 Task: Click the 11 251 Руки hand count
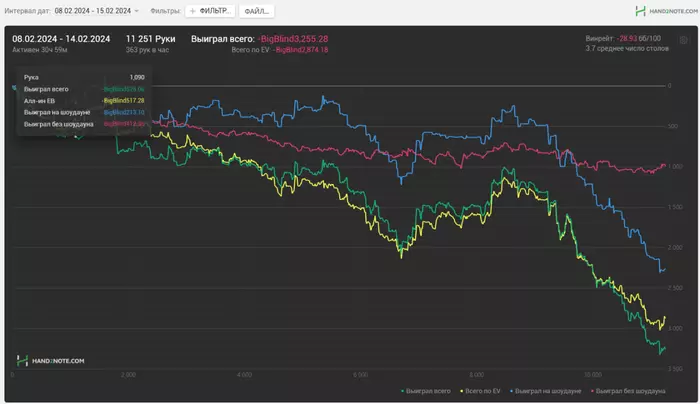[x=151, y=37]
